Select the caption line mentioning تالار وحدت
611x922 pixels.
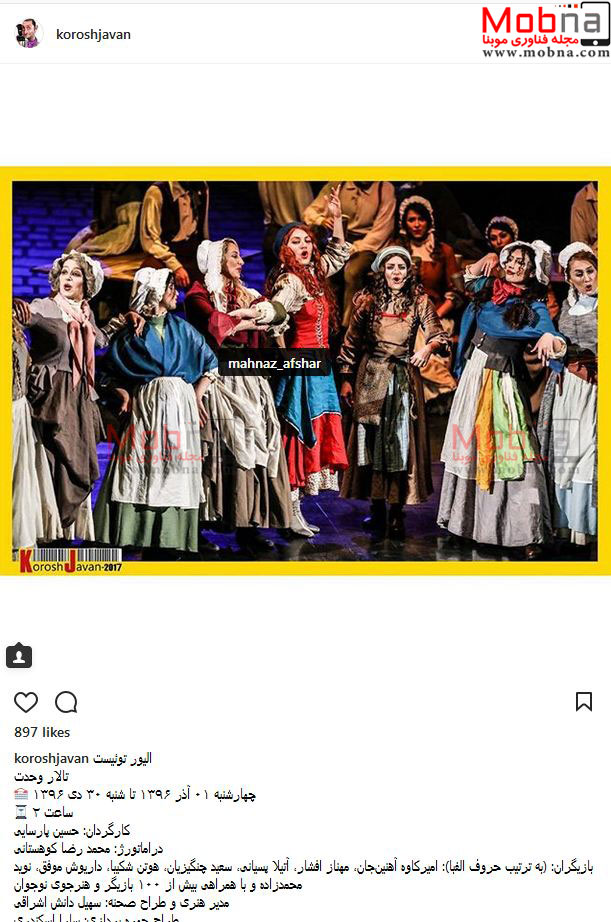point(41,777)
